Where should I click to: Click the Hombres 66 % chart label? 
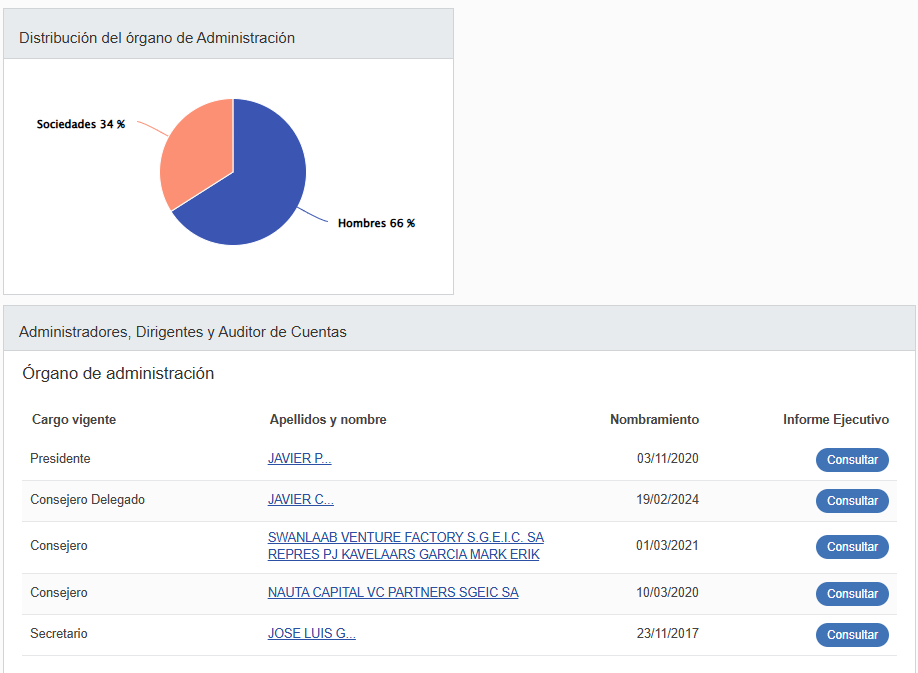coord(376,223)
